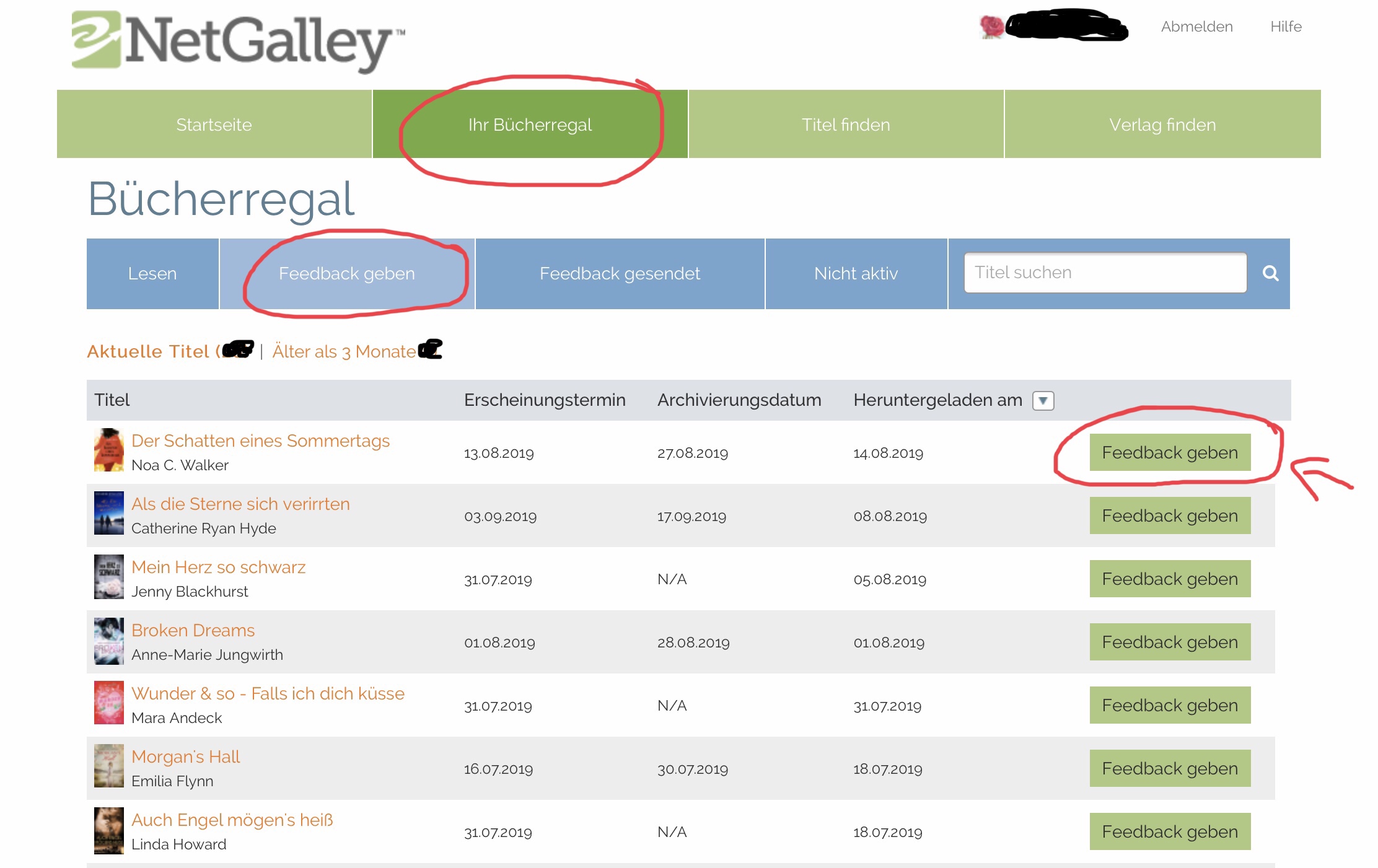Open the Hilfe link
Image resolution: width=1378 pixels, height=868 pixels.
[x=1286, y=27]
